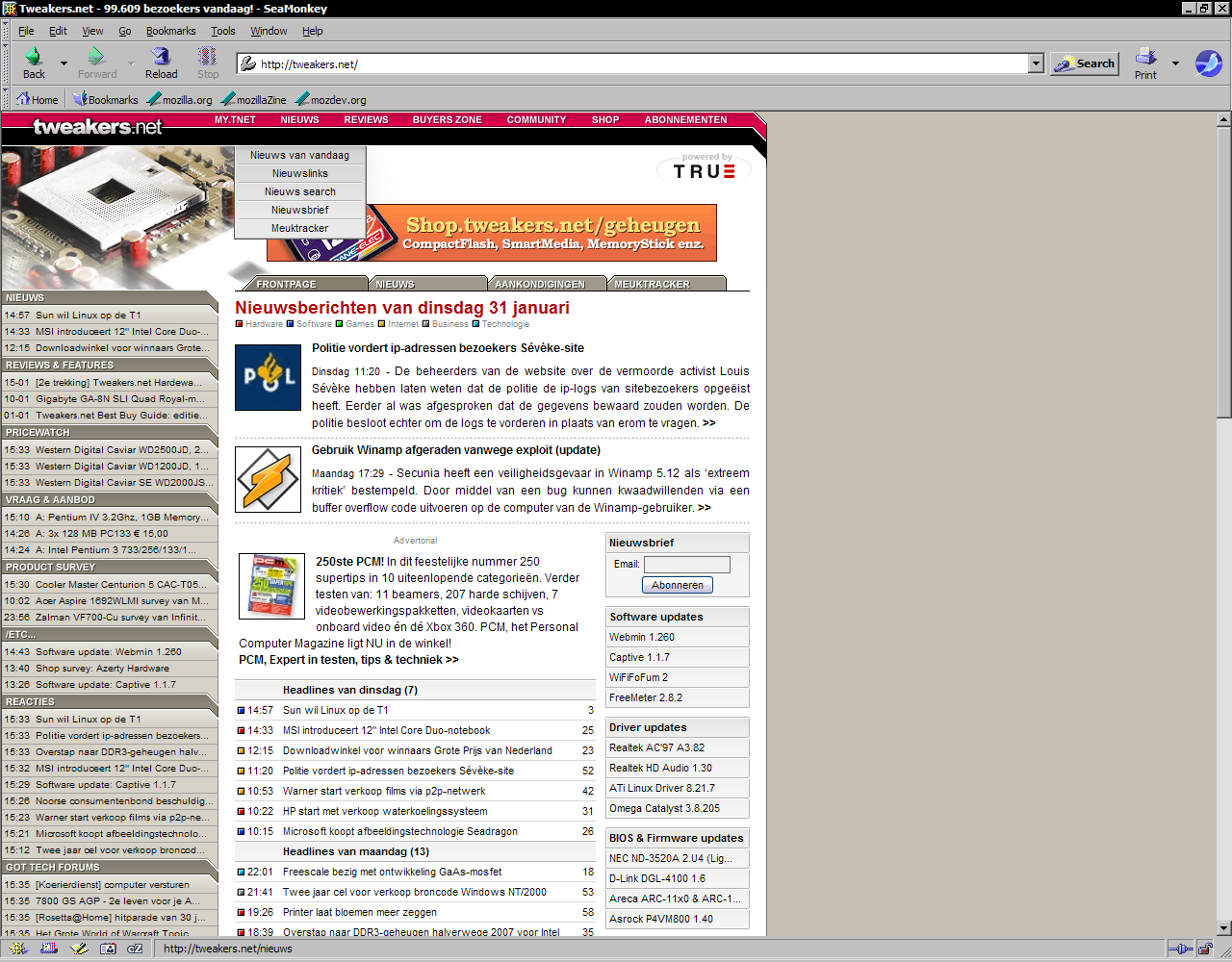
Task: Click the Politie logo article thumbnail
Action: coord(268,377)
